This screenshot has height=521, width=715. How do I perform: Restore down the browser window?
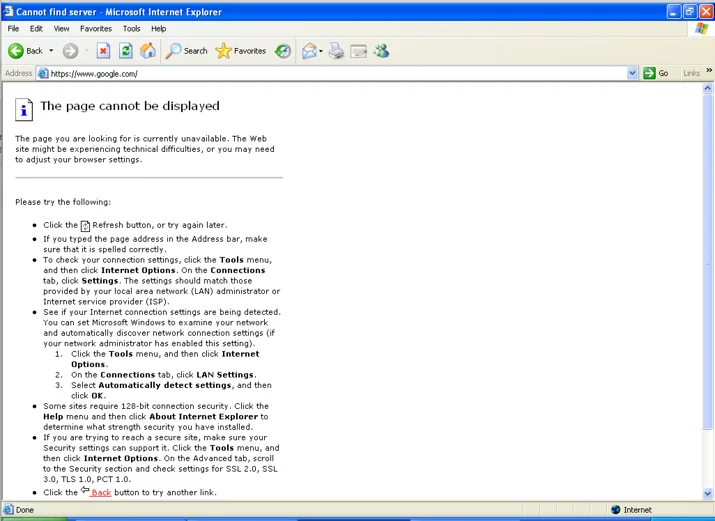[x=690, y=11]
